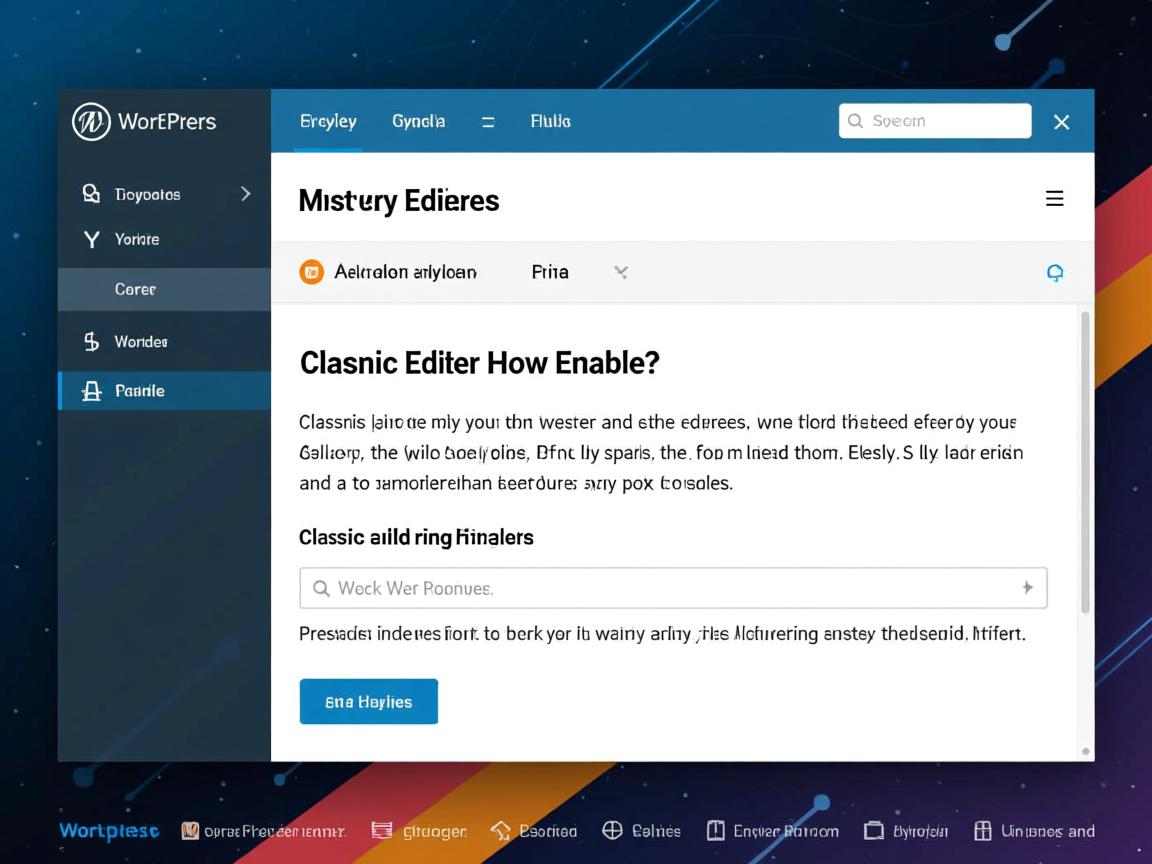
Task: Click the blue refresh icon at right
Action: pos(1054,273)
